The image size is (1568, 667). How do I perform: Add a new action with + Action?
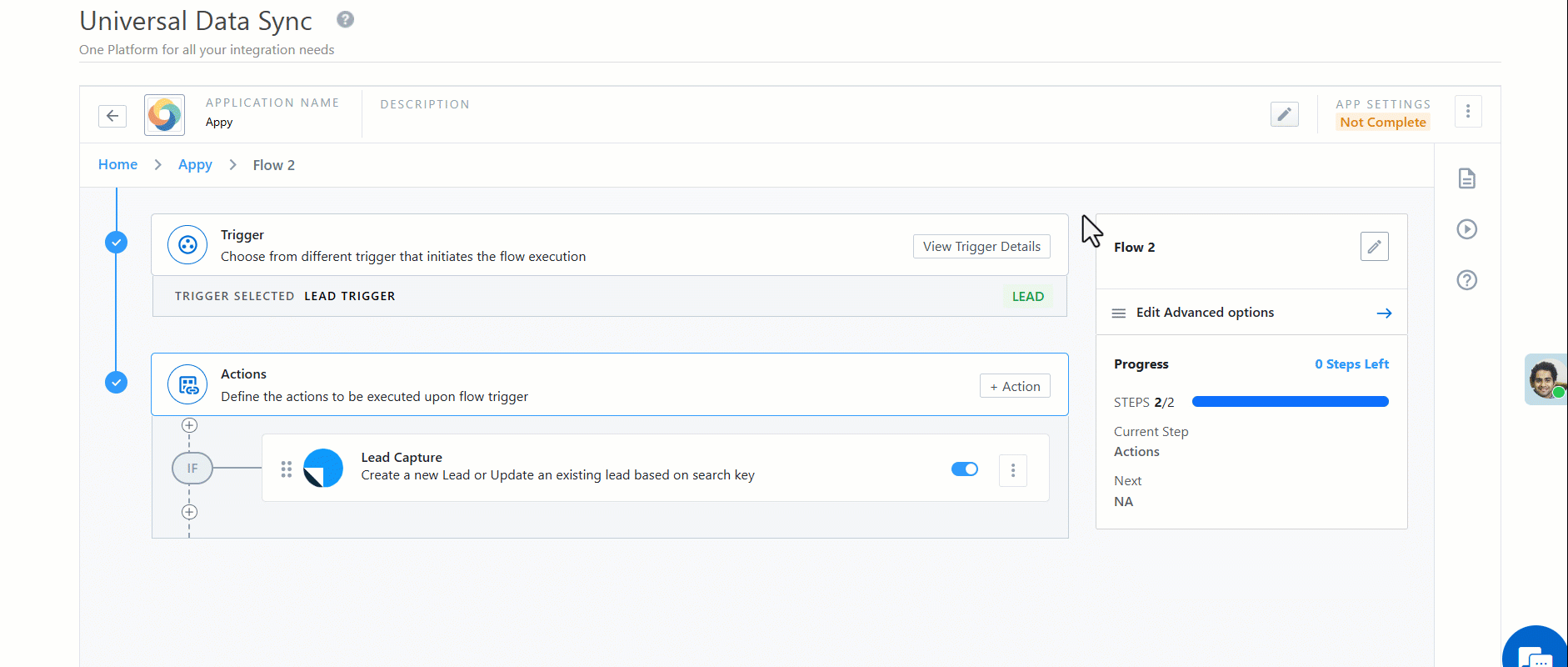(1015, 386)
